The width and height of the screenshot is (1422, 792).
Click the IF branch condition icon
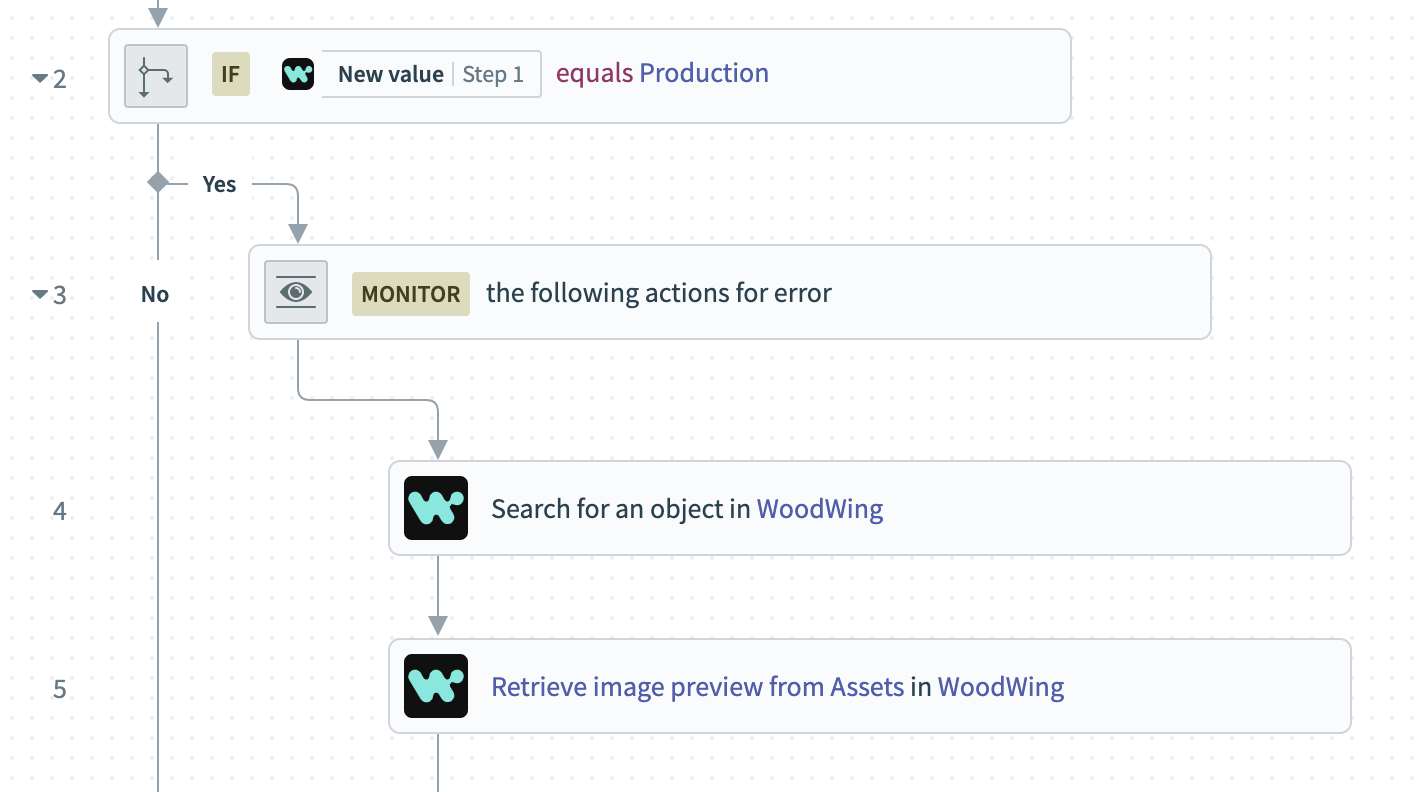pyautogui.click(x=156, y=75)
